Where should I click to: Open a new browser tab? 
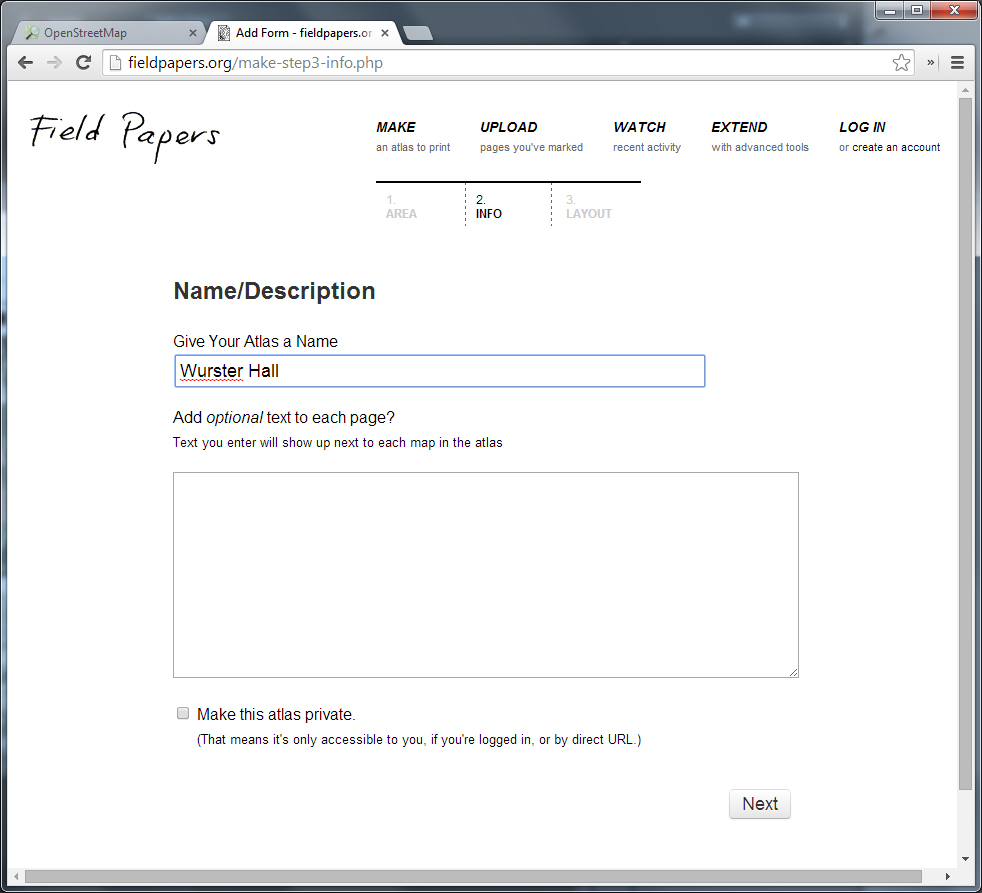tap(418, 33)
